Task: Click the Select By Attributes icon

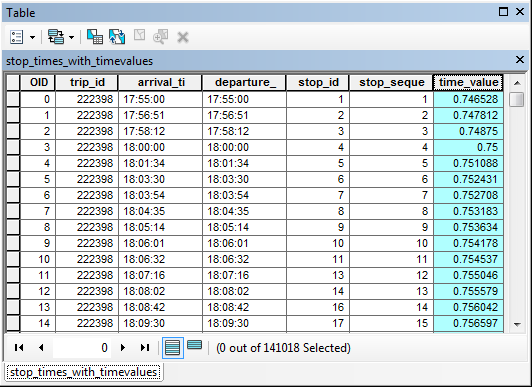Action: coord(95,37)
